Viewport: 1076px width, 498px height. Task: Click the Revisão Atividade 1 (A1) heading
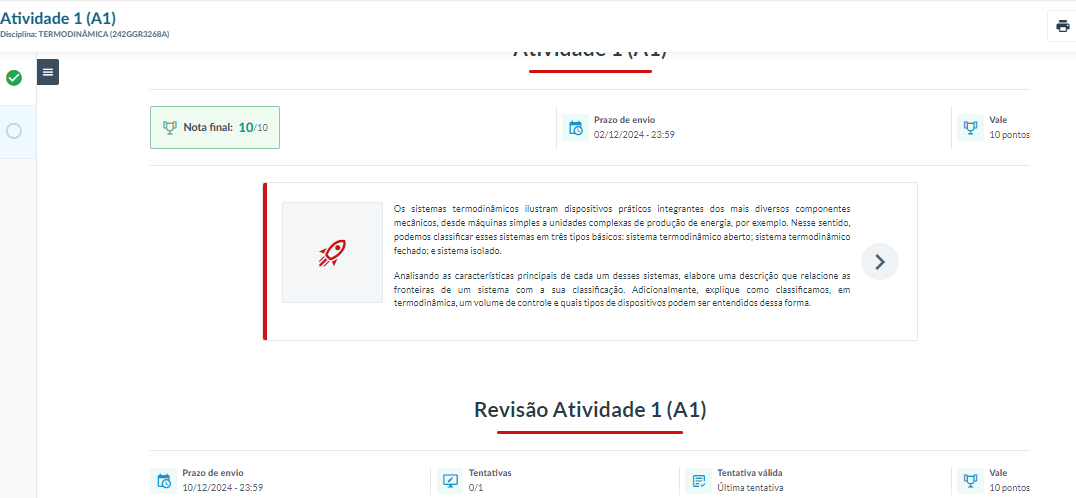[590, 409]
